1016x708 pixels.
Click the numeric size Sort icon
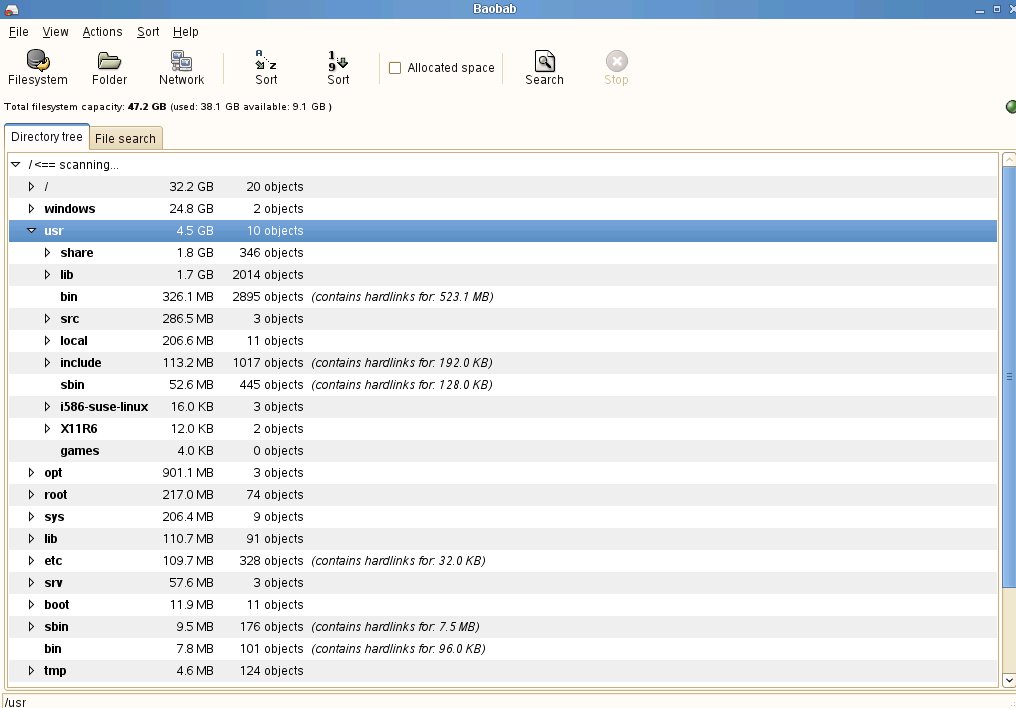click(x=338, y=61)
